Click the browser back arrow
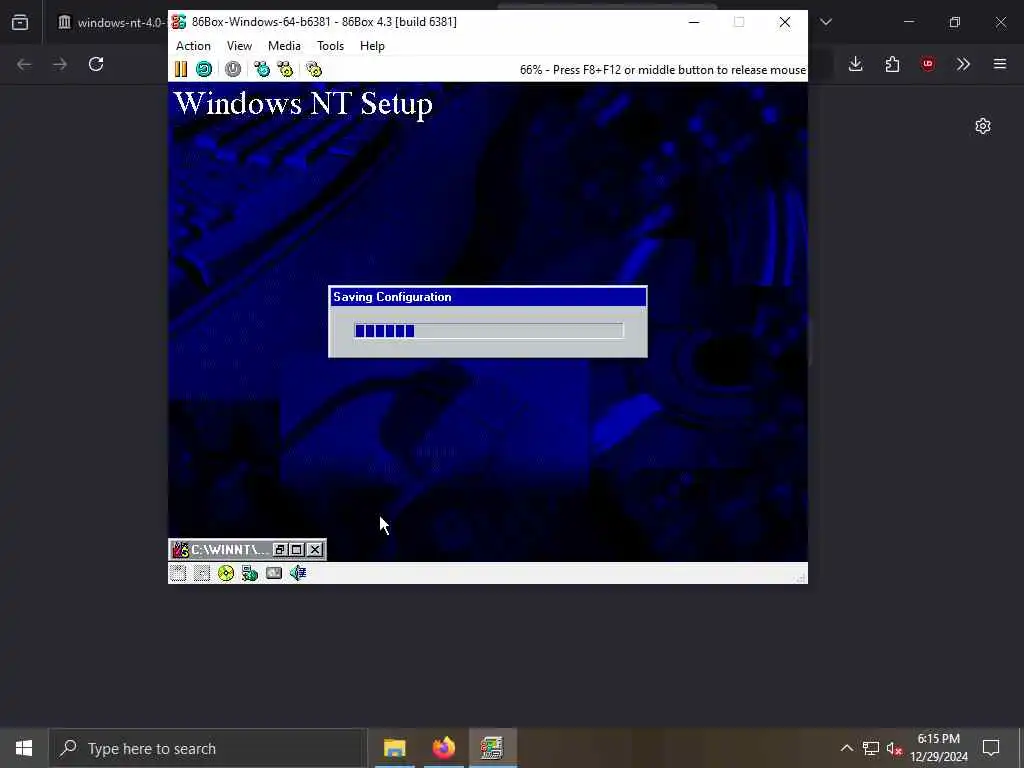The height and width of the screenshot is (768, 1024). 24,64
